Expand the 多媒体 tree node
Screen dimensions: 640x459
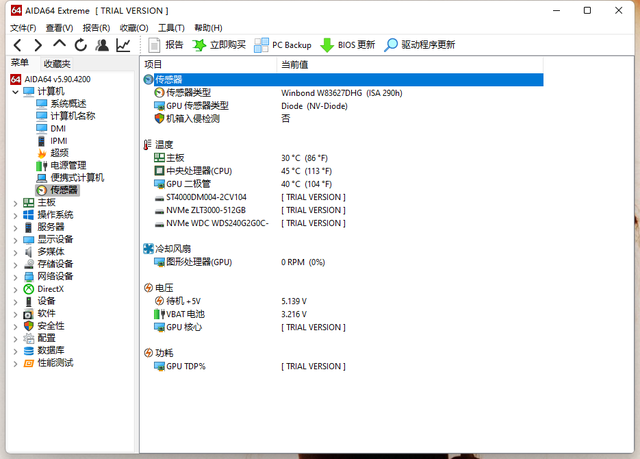click(x=15, y=252)
